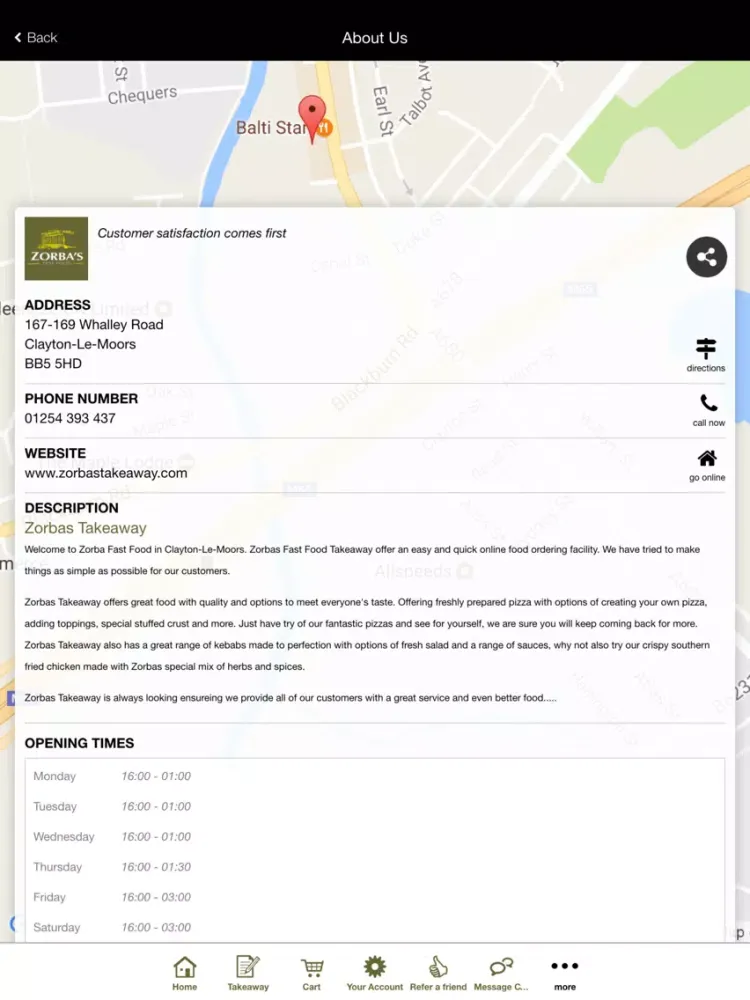The width and height of the screenshot is (750, 1000).
Task: Select Wednesday opening times row
Action: (374, 837)
